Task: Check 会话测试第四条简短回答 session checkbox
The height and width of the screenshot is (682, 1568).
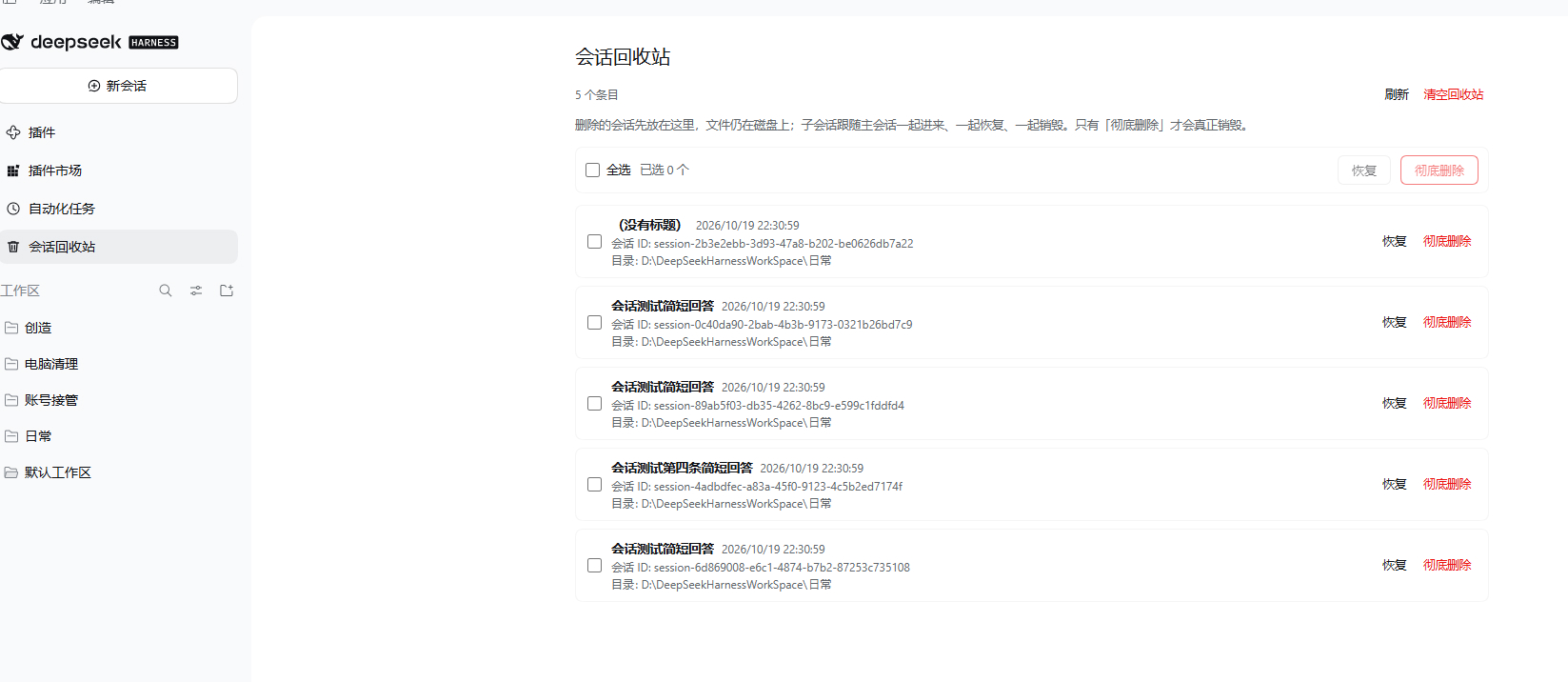Action: [x=594, y=485]
